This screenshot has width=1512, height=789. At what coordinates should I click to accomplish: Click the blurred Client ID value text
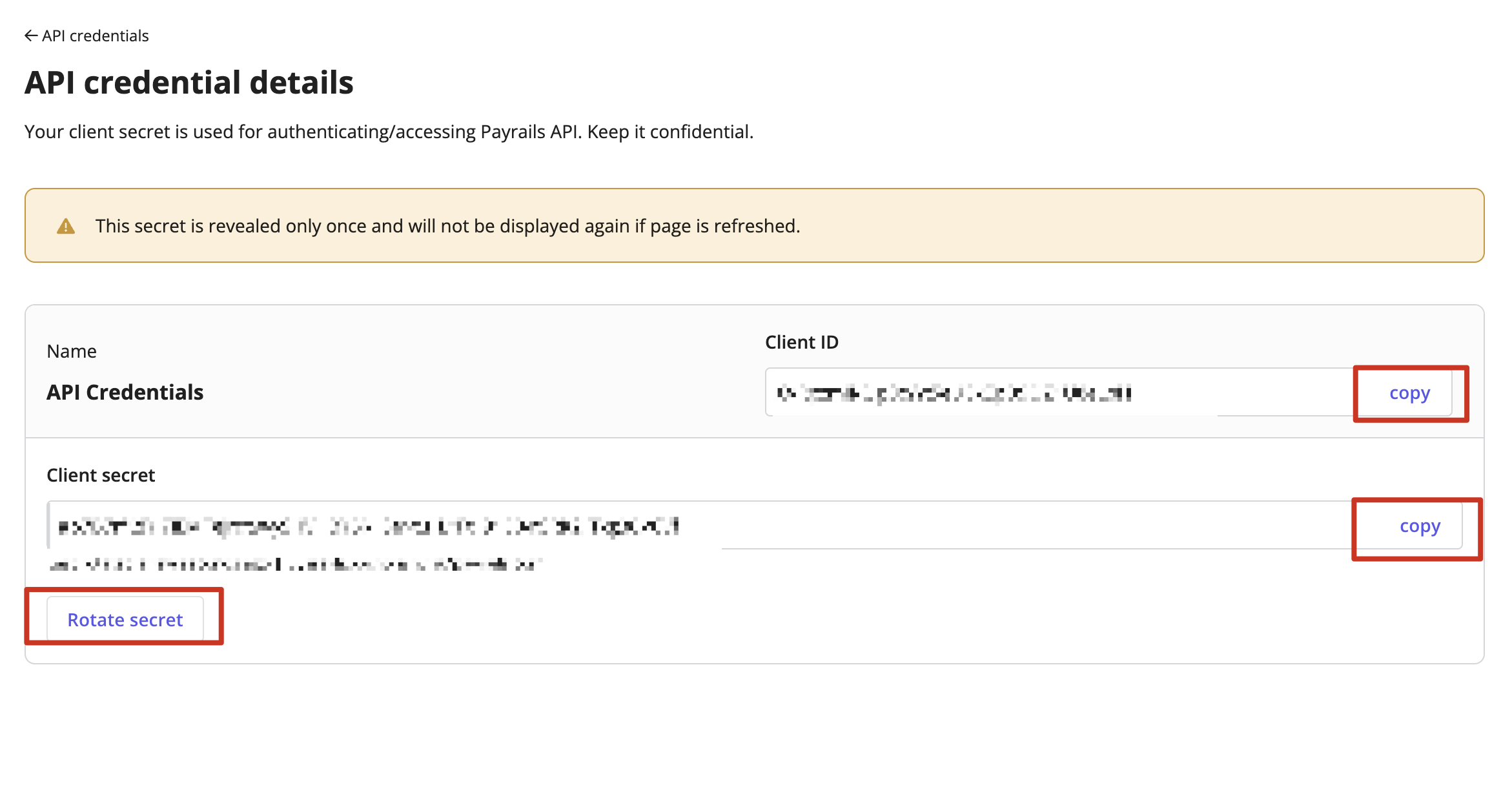(x=954, y=393)
